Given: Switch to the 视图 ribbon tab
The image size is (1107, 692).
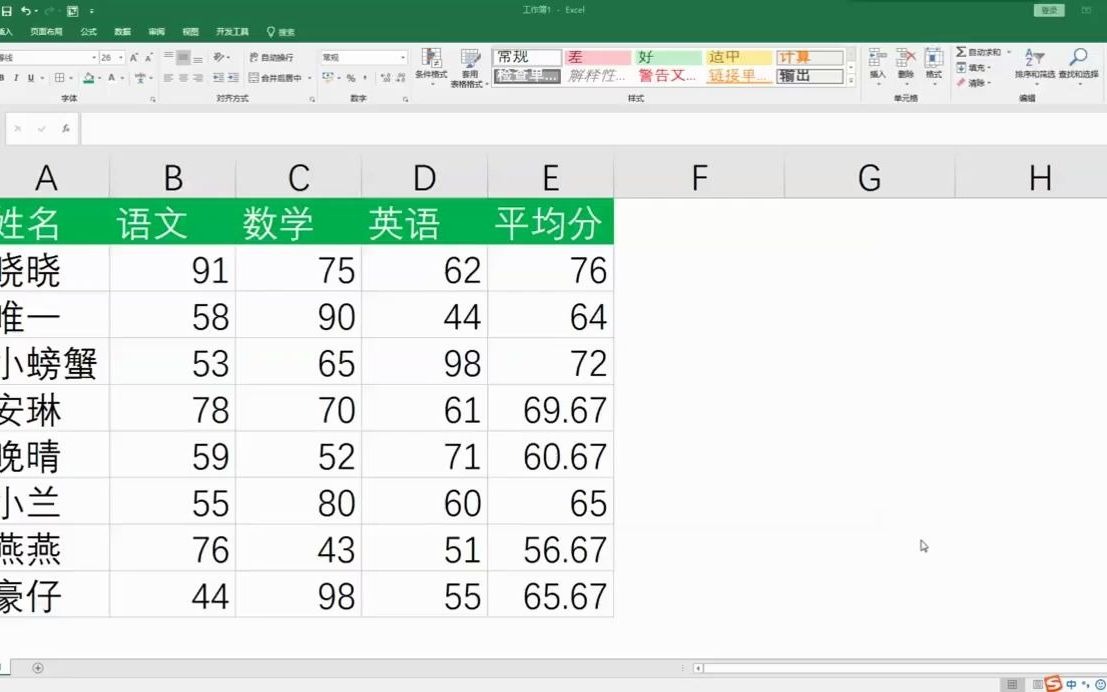Looking at the screenshot, I should coord(190,31).
